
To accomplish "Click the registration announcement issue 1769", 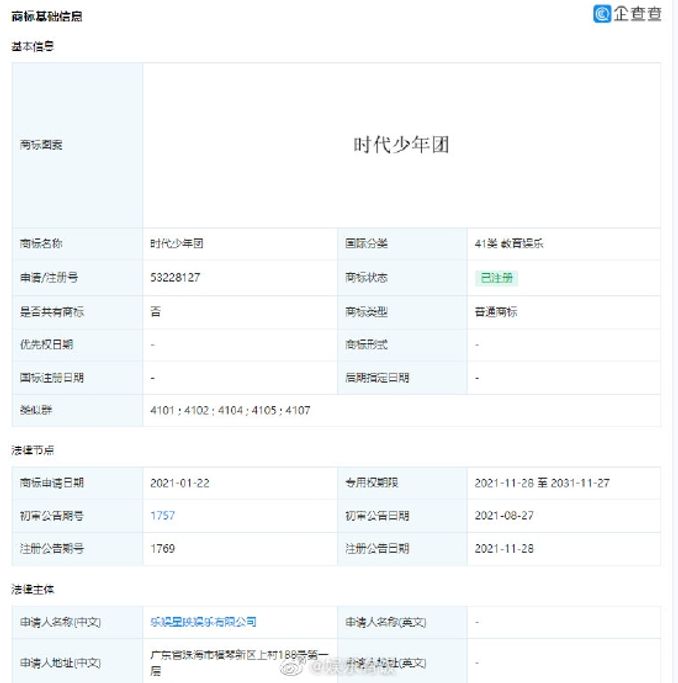I will coord(162,549).
